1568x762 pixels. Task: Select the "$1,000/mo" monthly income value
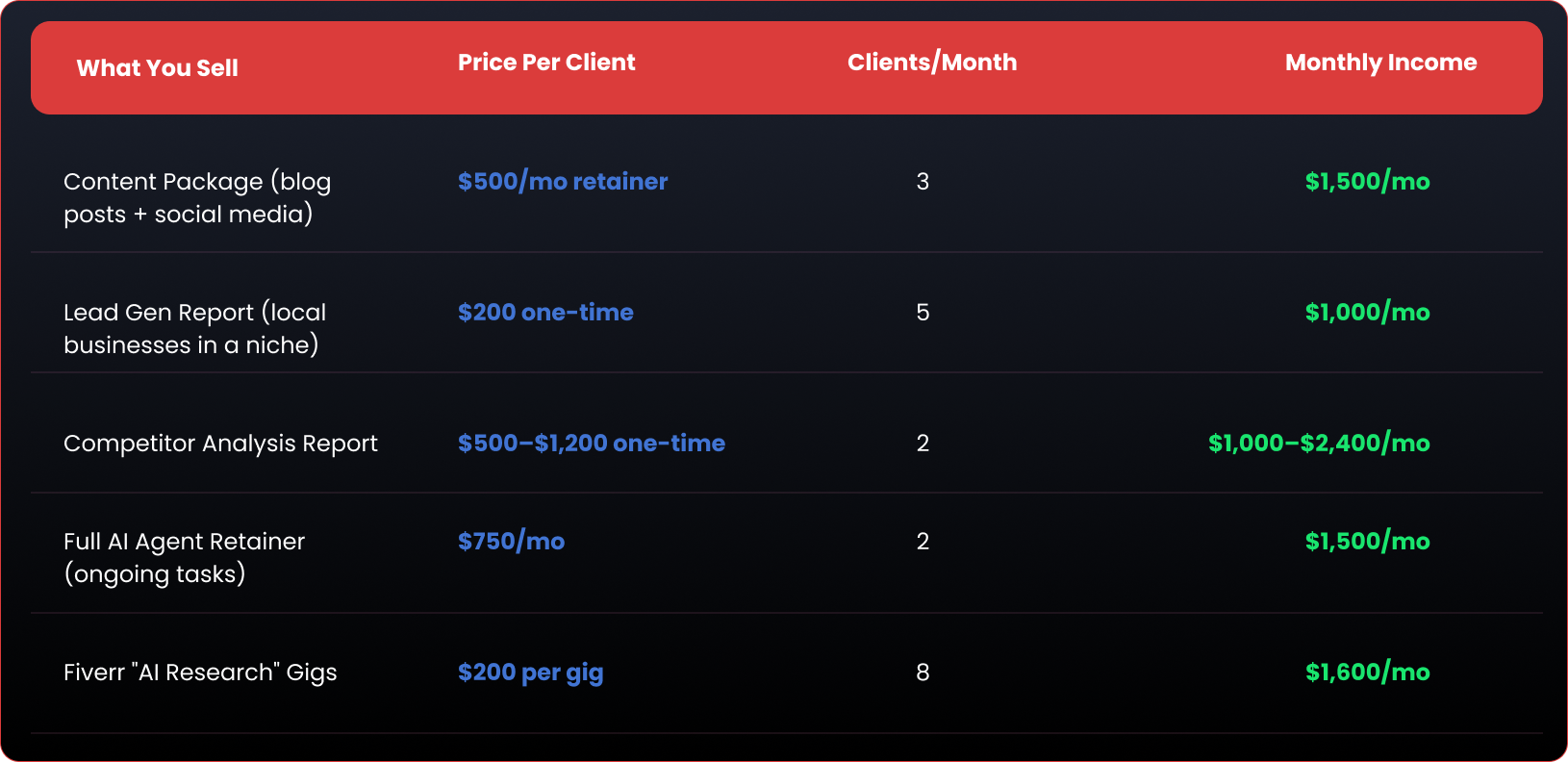click(1367, 313)
